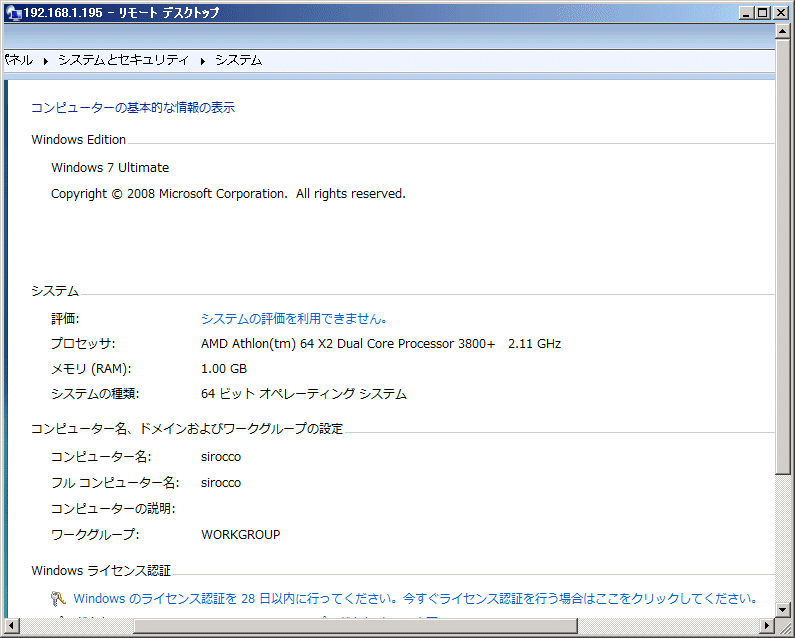Click the vertical scrollbar thumb
Screen dimensions: 795x638
click(x=782, y=257)
